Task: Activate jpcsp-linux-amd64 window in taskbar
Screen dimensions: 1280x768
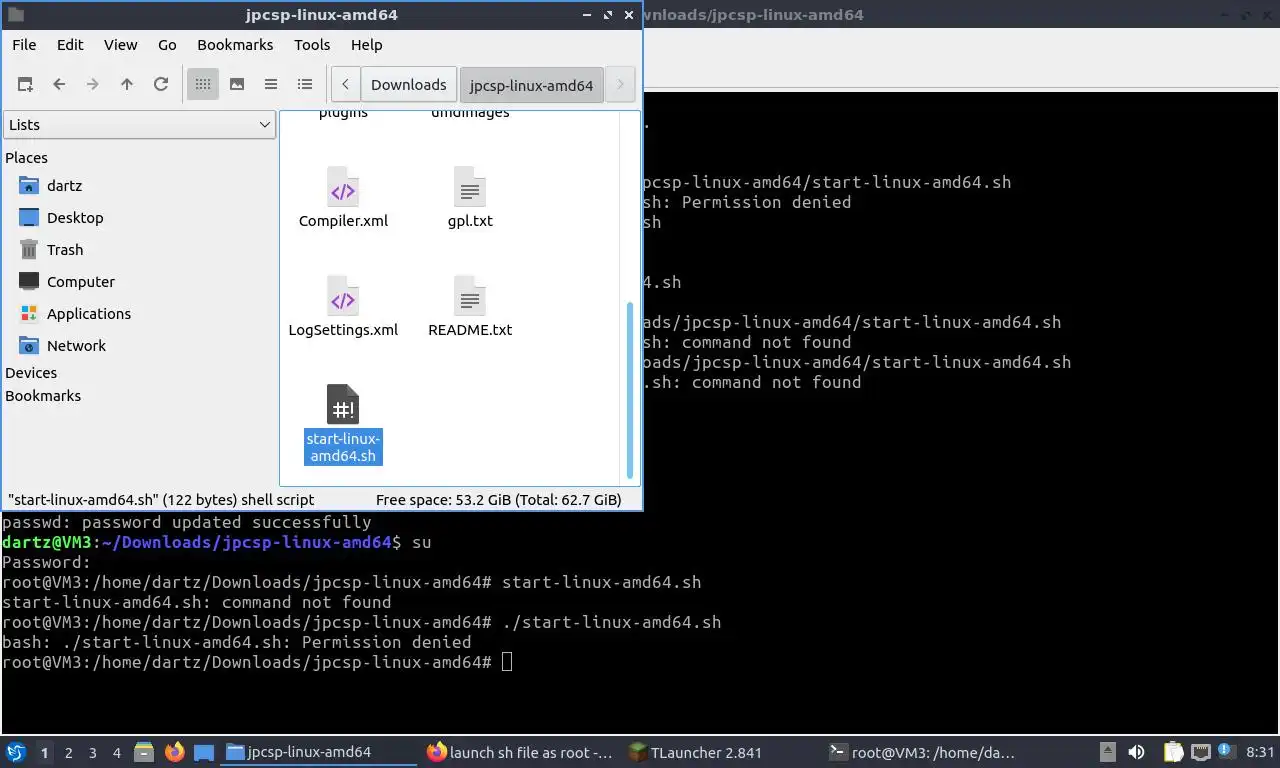Action: [320, 752]
